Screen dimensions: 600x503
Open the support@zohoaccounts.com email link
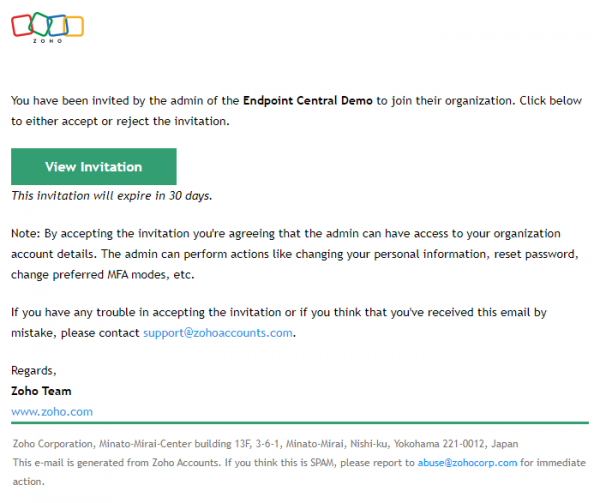[x=218, y=333]
